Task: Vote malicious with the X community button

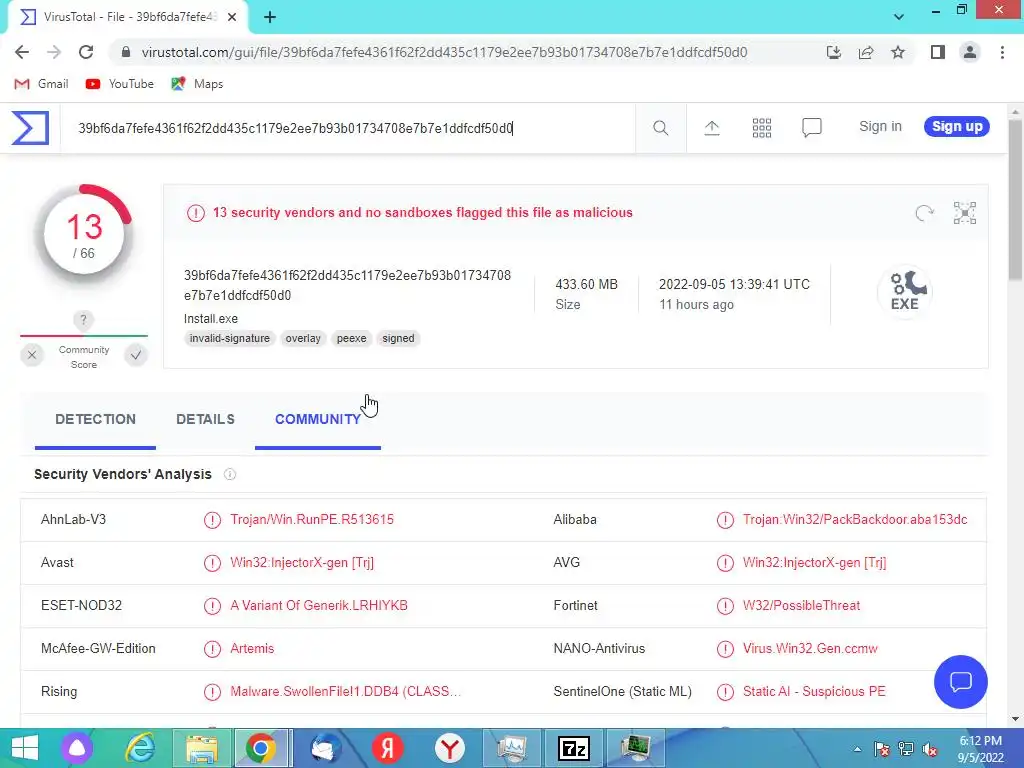Action: click(31, 355)
